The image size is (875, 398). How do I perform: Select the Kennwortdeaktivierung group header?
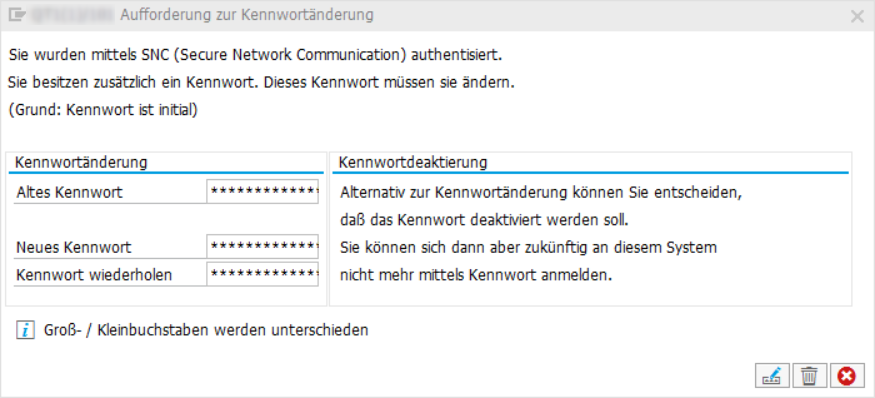pos(413,162)
